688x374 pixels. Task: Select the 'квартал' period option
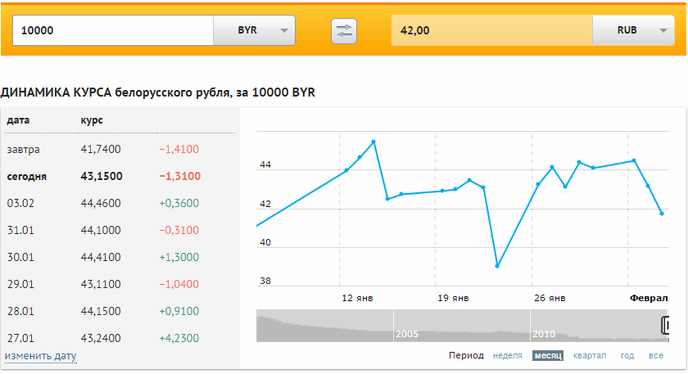(x=589, y=356)
